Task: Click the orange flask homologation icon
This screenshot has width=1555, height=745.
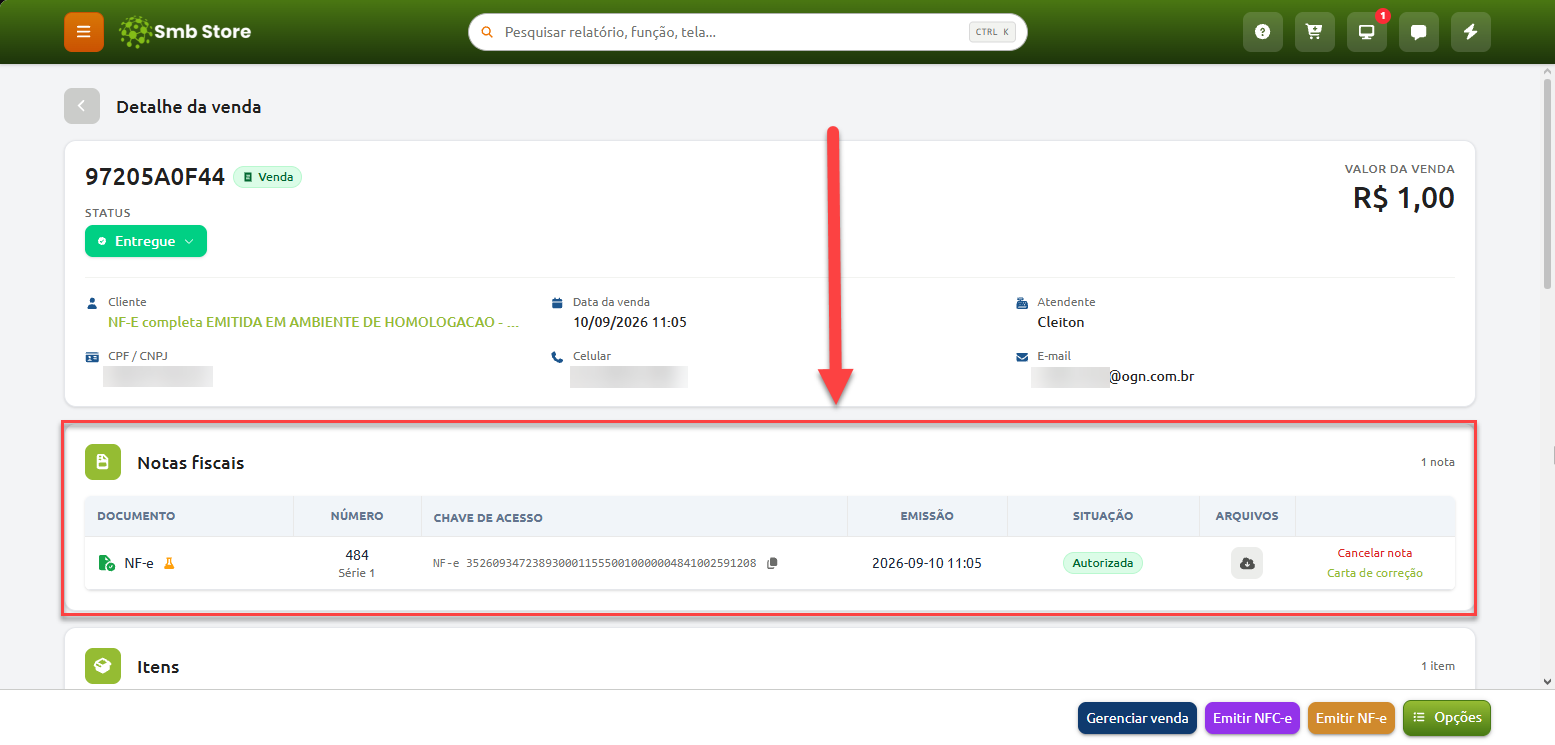Action: point(169,563)
